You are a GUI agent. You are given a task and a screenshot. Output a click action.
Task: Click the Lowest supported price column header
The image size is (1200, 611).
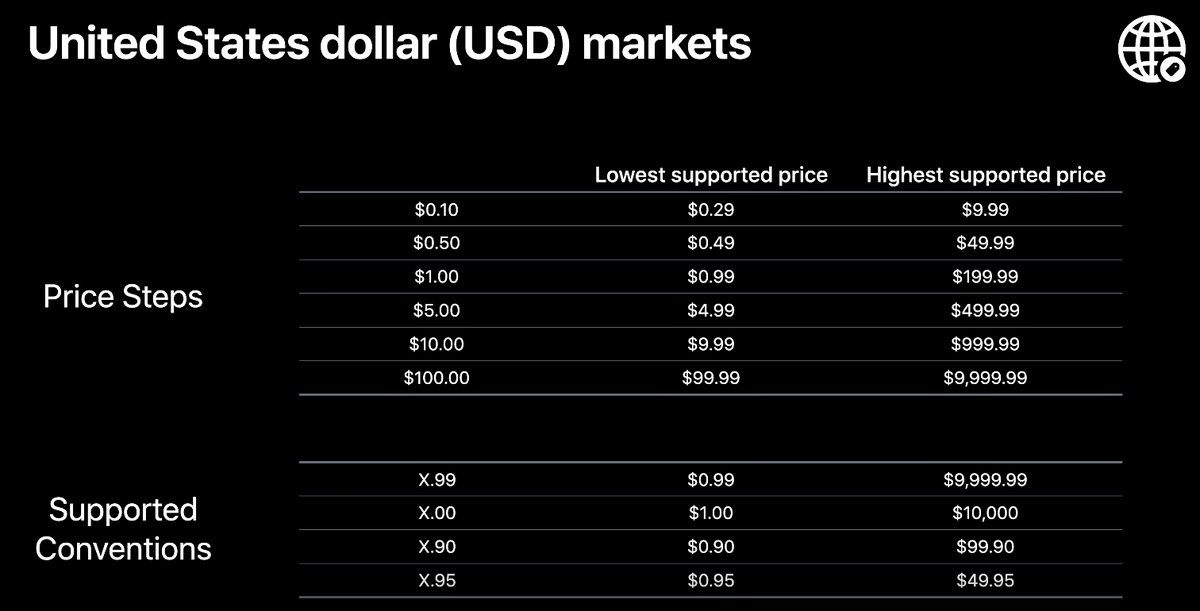pyautogui.click(x=711, y=175)
